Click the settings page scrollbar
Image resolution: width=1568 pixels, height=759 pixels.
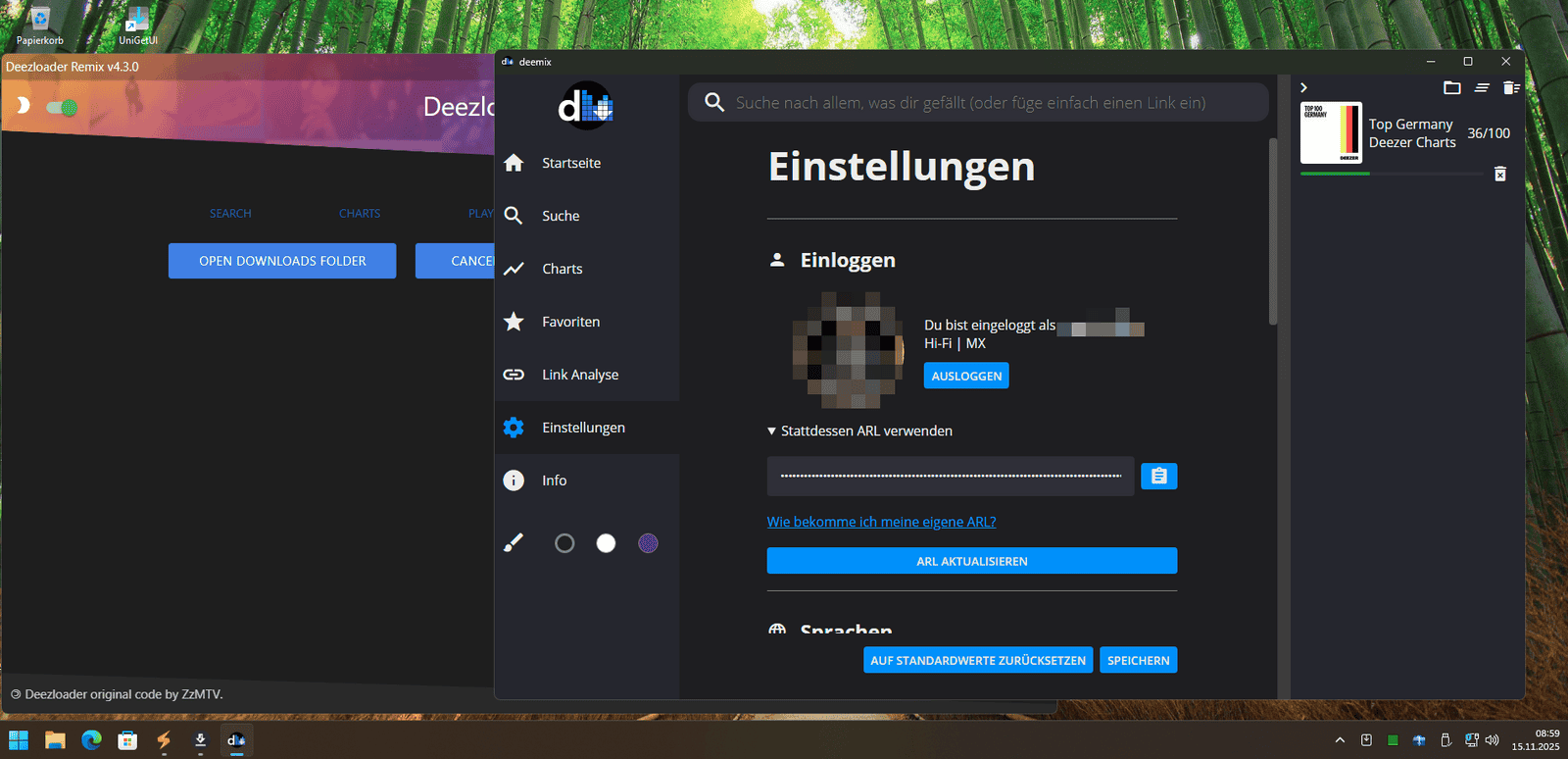1273,231
